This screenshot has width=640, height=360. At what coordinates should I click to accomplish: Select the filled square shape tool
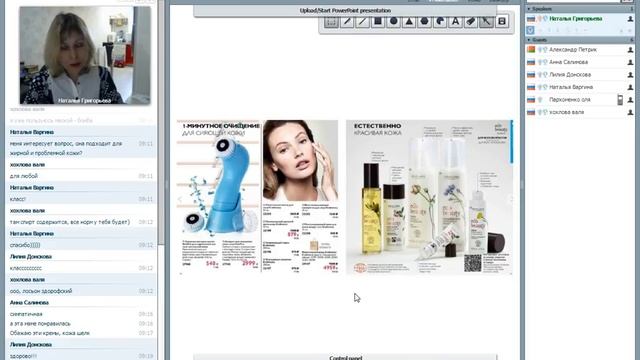click(x=378, y=21)
